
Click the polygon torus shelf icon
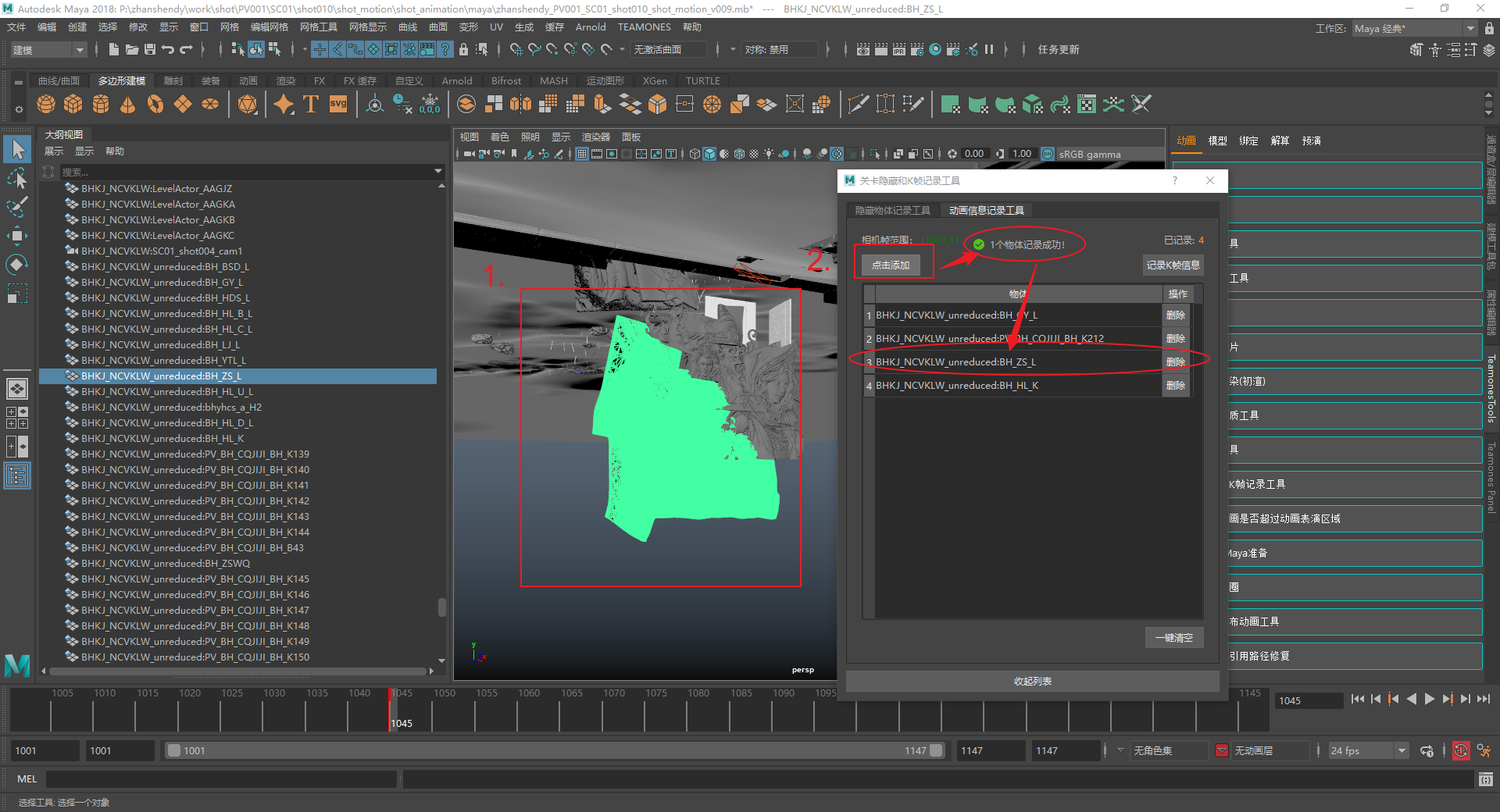coord(155,104)
